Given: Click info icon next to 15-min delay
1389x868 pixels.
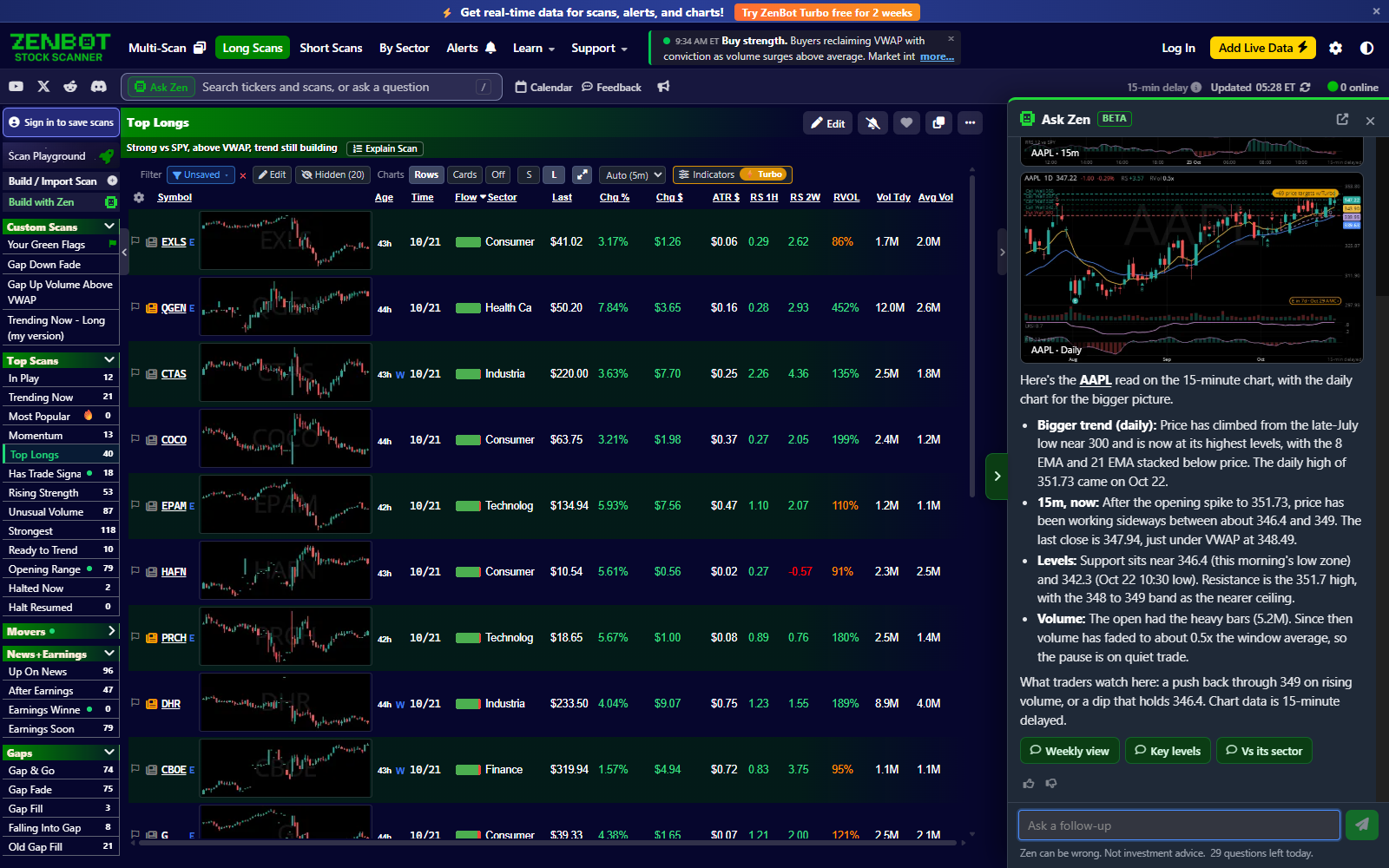Looking at the screenshot, I should point(1196,87).
